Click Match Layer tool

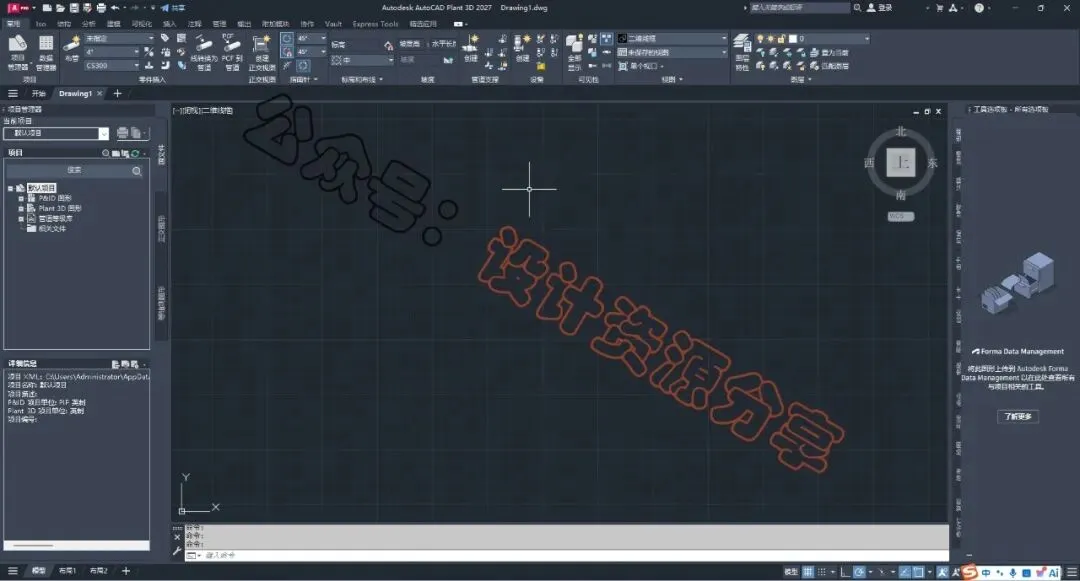pos(829,66)
